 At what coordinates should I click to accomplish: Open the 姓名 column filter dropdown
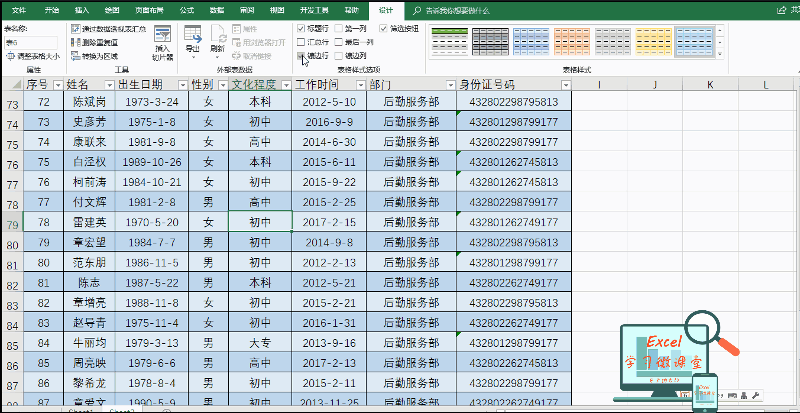[109, 85]
